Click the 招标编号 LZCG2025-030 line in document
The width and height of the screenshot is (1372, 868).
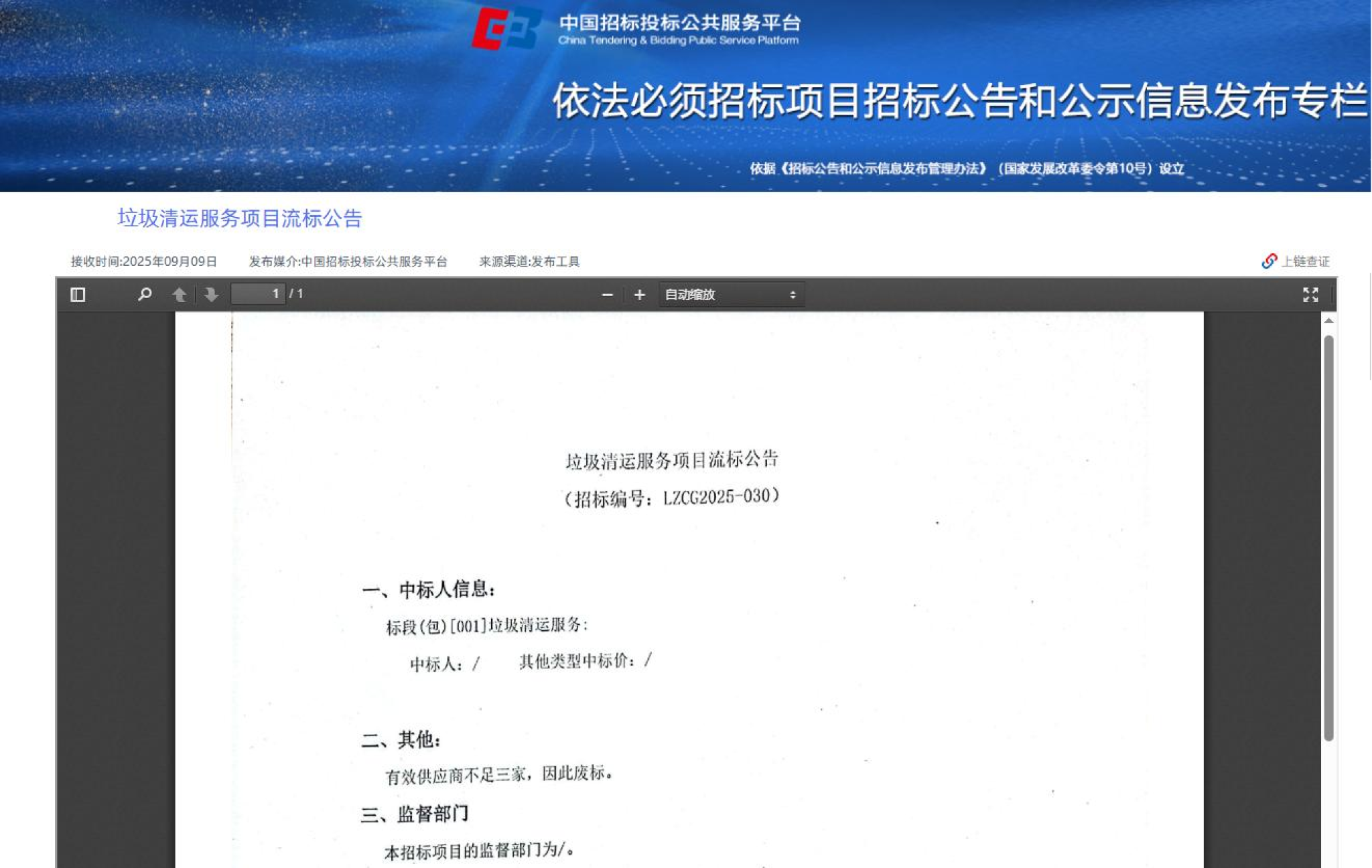[x=671, y=498]
